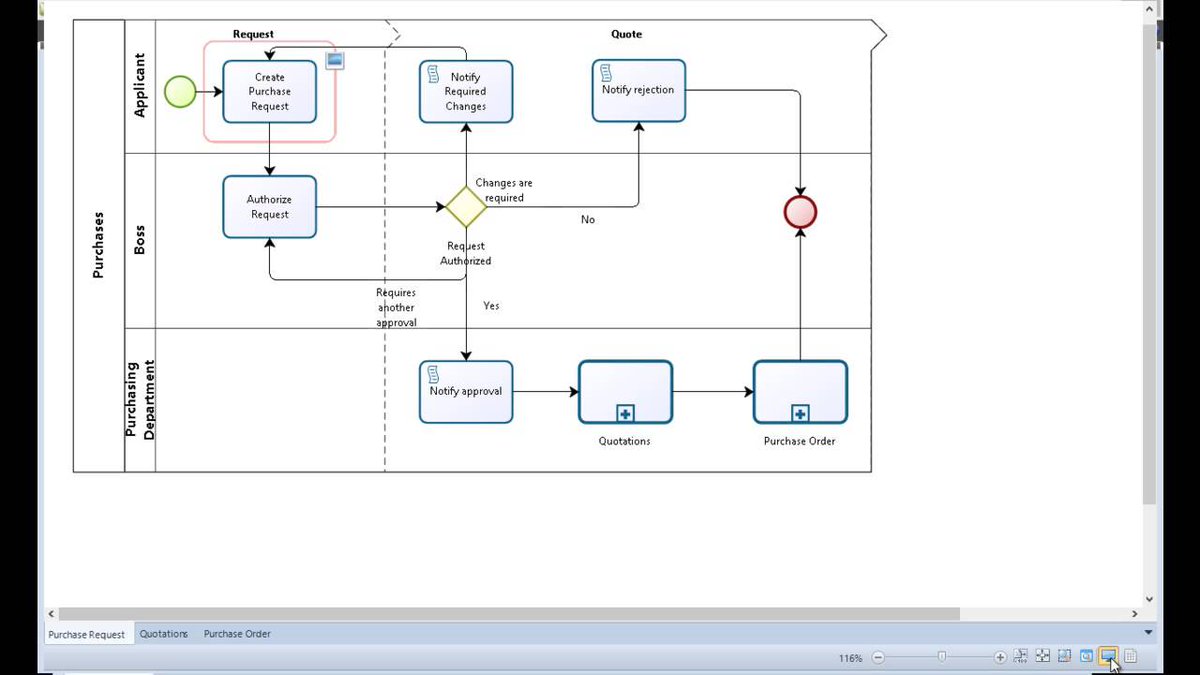Screen dimensions: 1200x675
Task: Select the green start event circle
Action: (180, 92)
